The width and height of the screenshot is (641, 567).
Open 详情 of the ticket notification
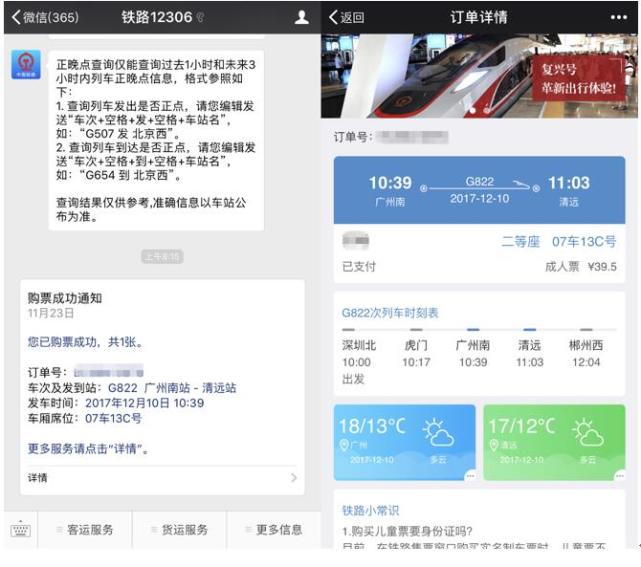point(162,478)
